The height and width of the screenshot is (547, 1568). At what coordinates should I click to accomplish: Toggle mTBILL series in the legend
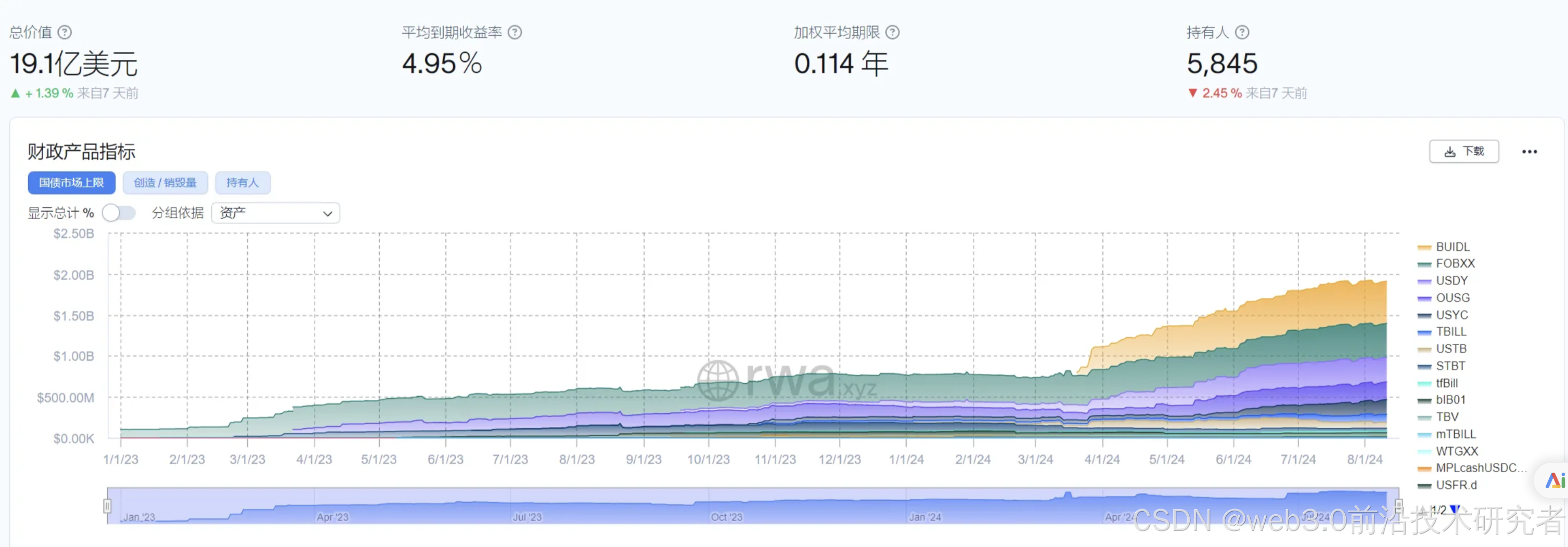(x=1447, y=434)
